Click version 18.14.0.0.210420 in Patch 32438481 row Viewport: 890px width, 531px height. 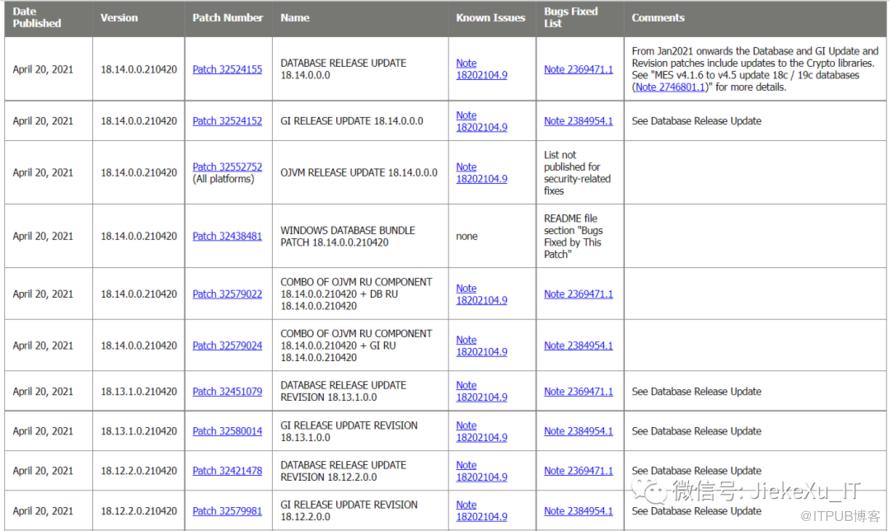139,236
